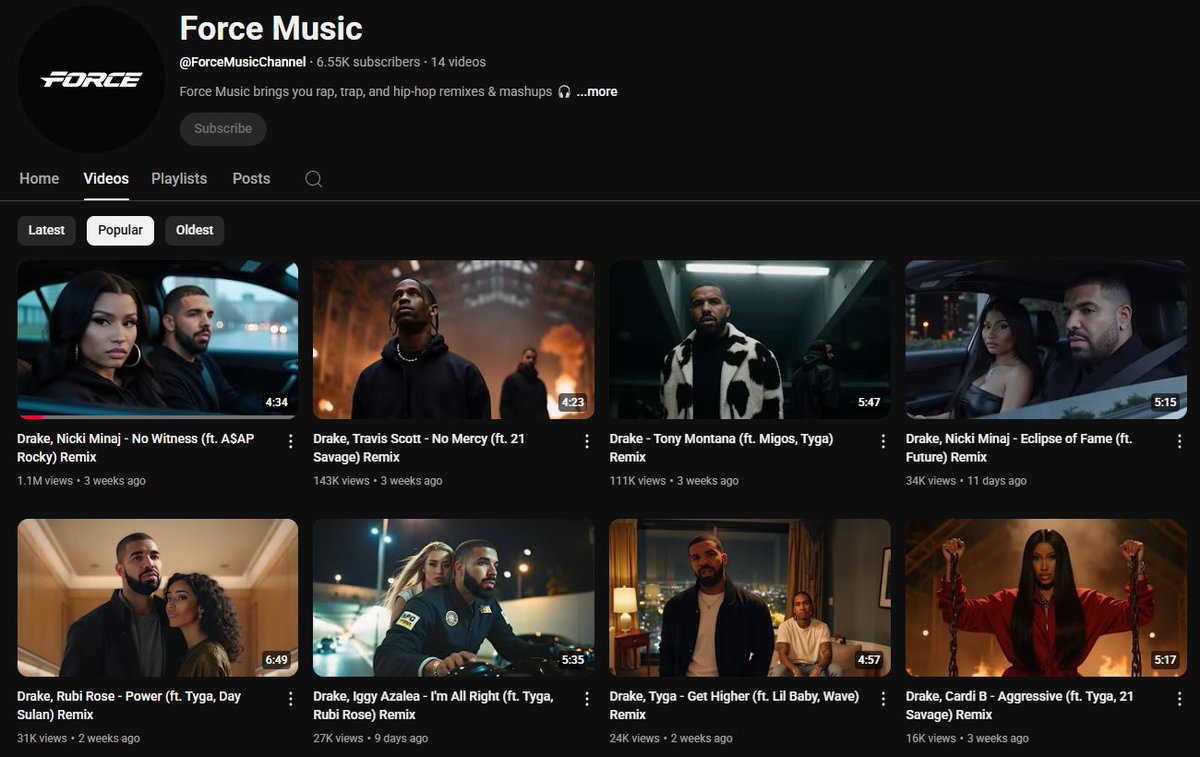Click the red watch progress bar on No Witness
The height and width of the screenshot is (757, 1200).
tap(32, 417)
